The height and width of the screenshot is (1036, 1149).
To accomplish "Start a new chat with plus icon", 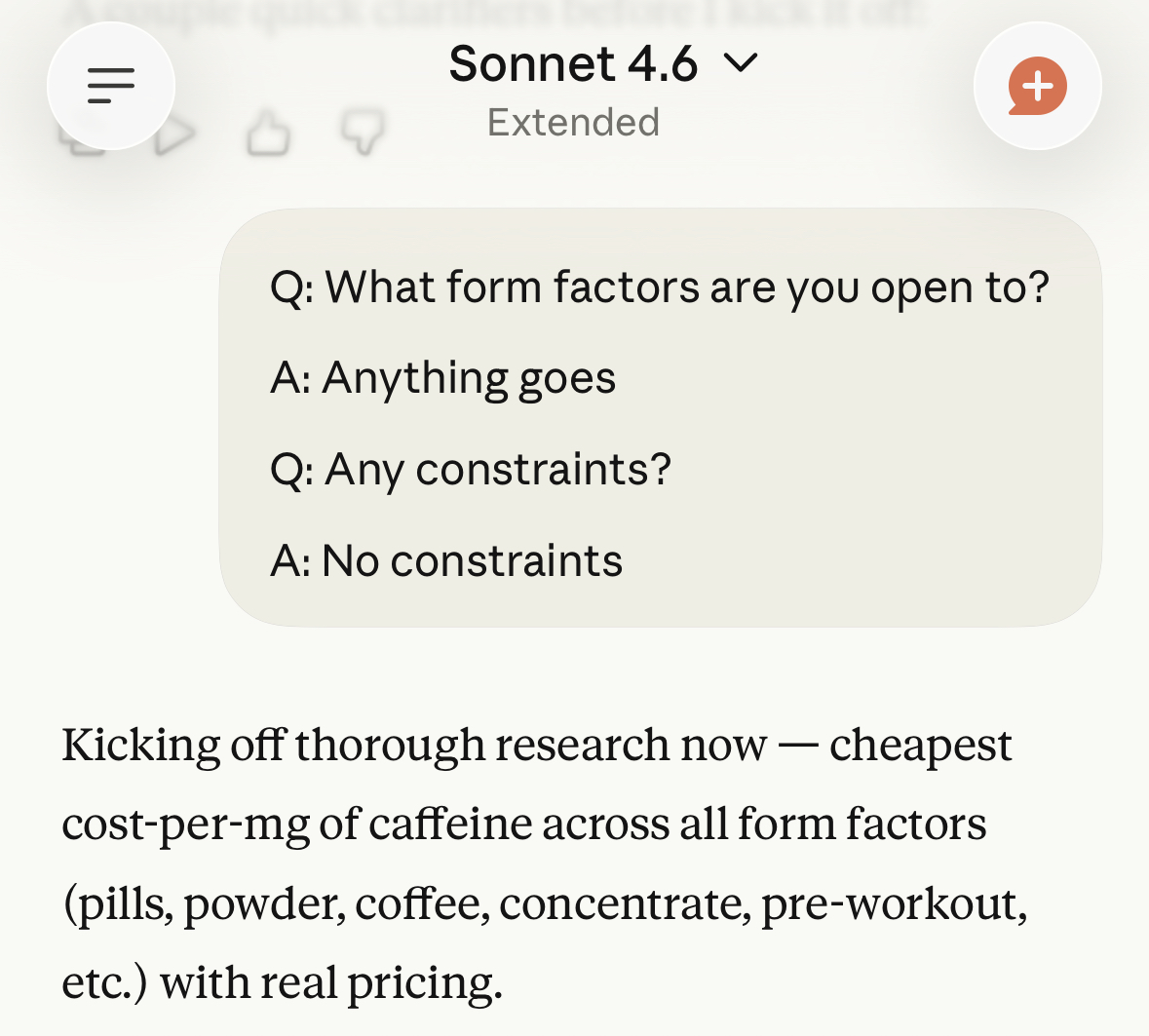I will [1037, 86].
